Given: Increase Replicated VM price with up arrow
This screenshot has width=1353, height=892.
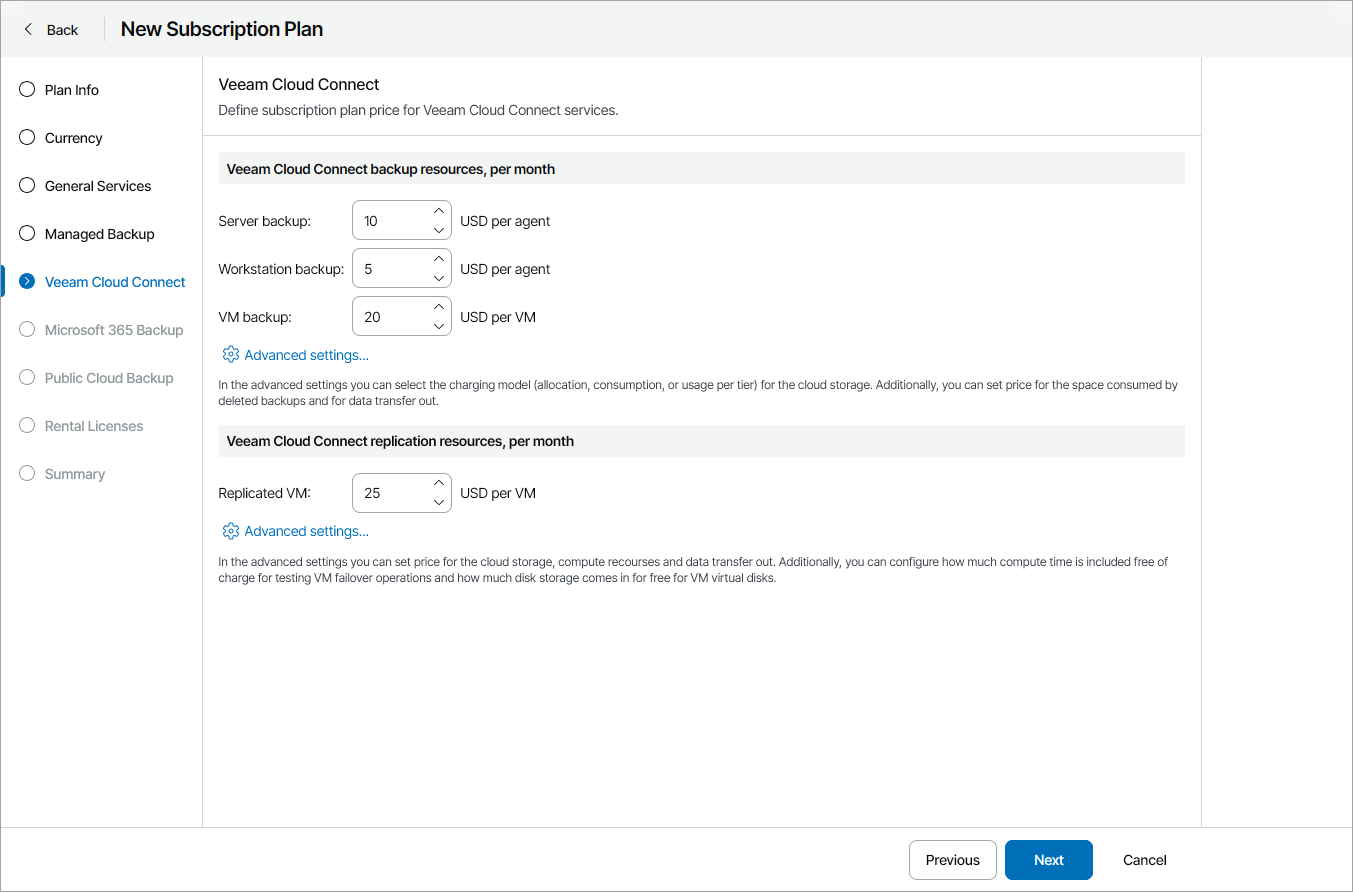Looking at the screenshot, I should [439, 483].
